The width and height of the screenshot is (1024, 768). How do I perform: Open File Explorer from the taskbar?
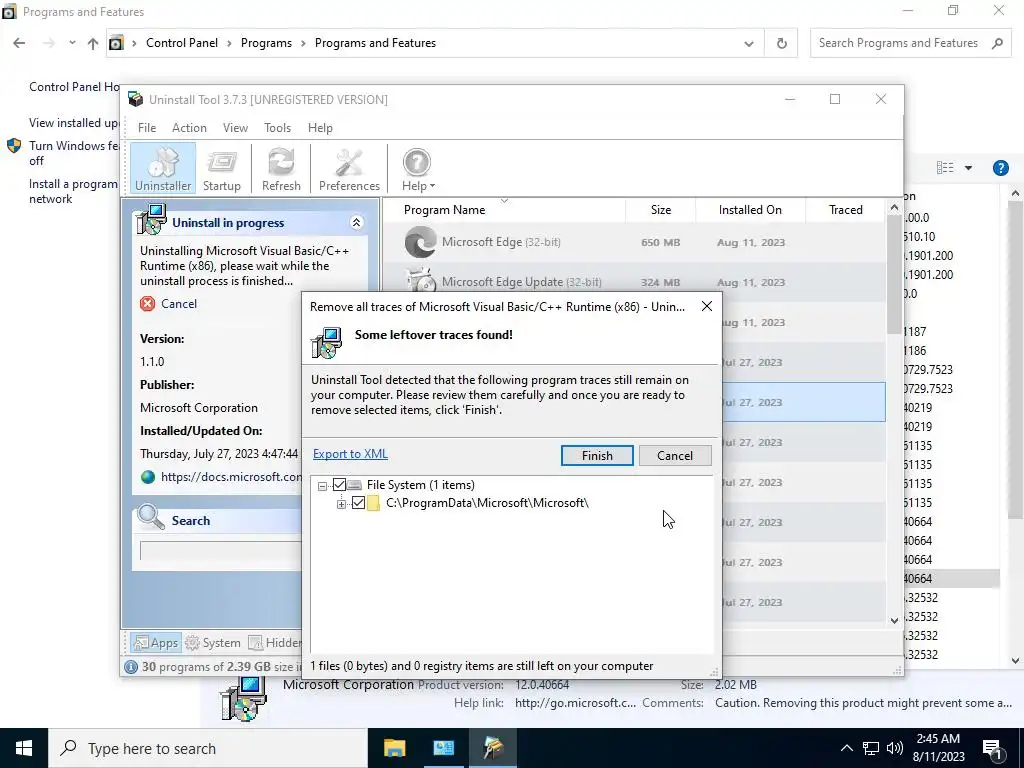[394, 748]
